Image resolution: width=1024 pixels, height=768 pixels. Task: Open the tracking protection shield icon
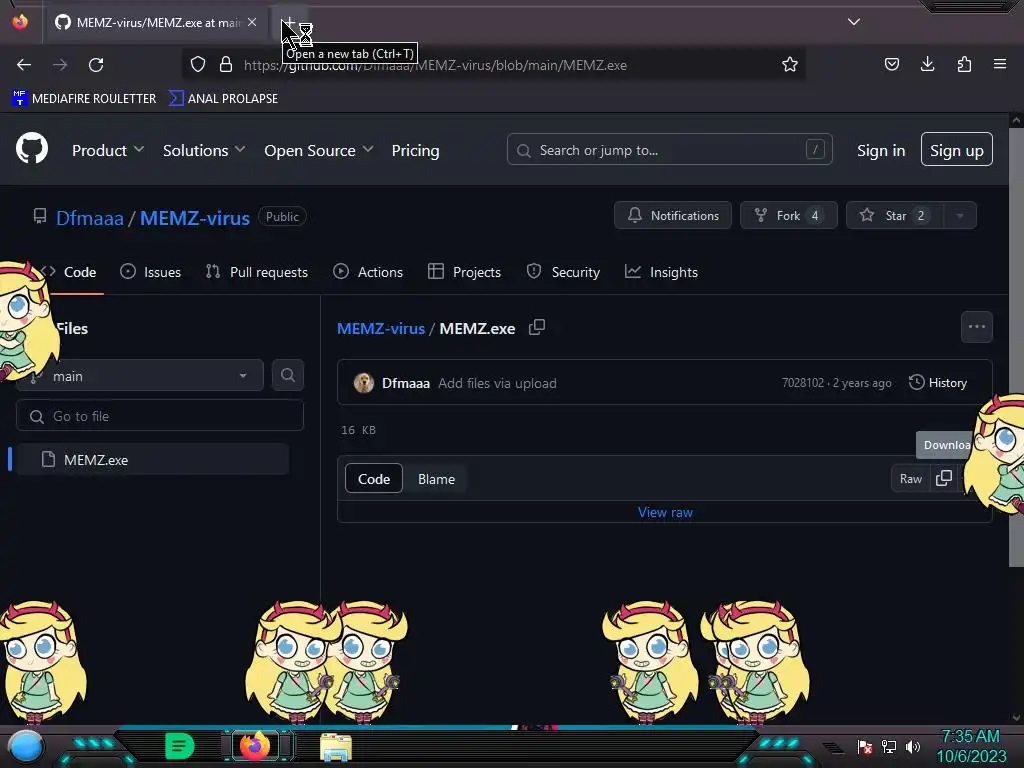point(198,65)
